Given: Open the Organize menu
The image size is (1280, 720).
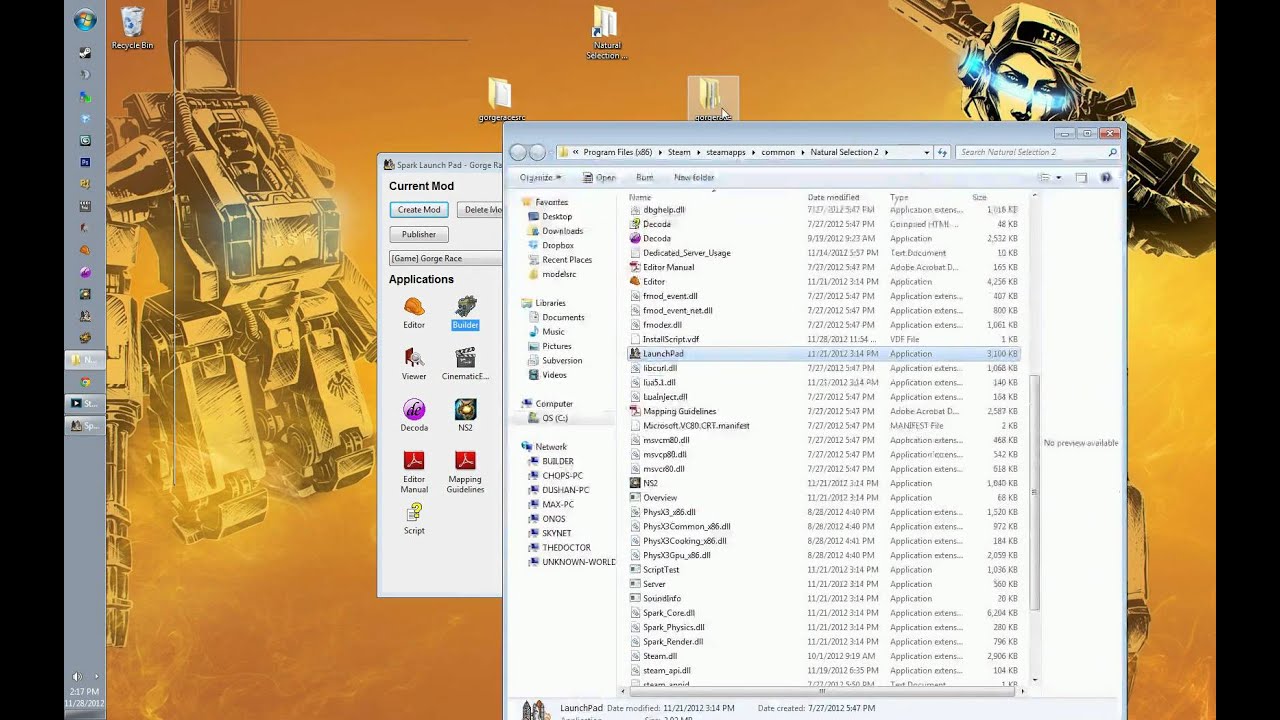Looking at the screenshot, I should click(x=540, y=177).
